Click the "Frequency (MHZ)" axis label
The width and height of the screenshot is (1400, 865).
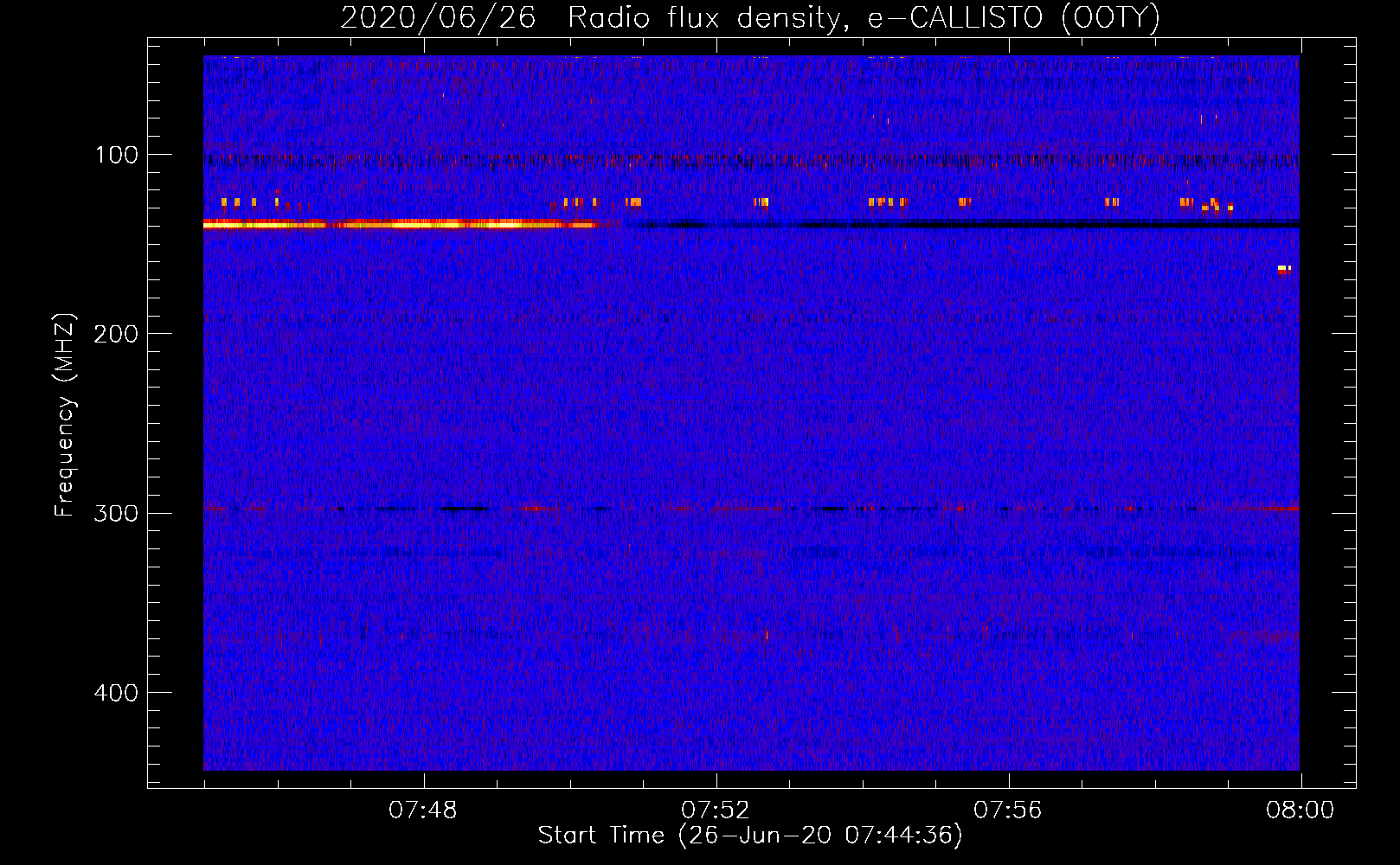click(64, 415)
